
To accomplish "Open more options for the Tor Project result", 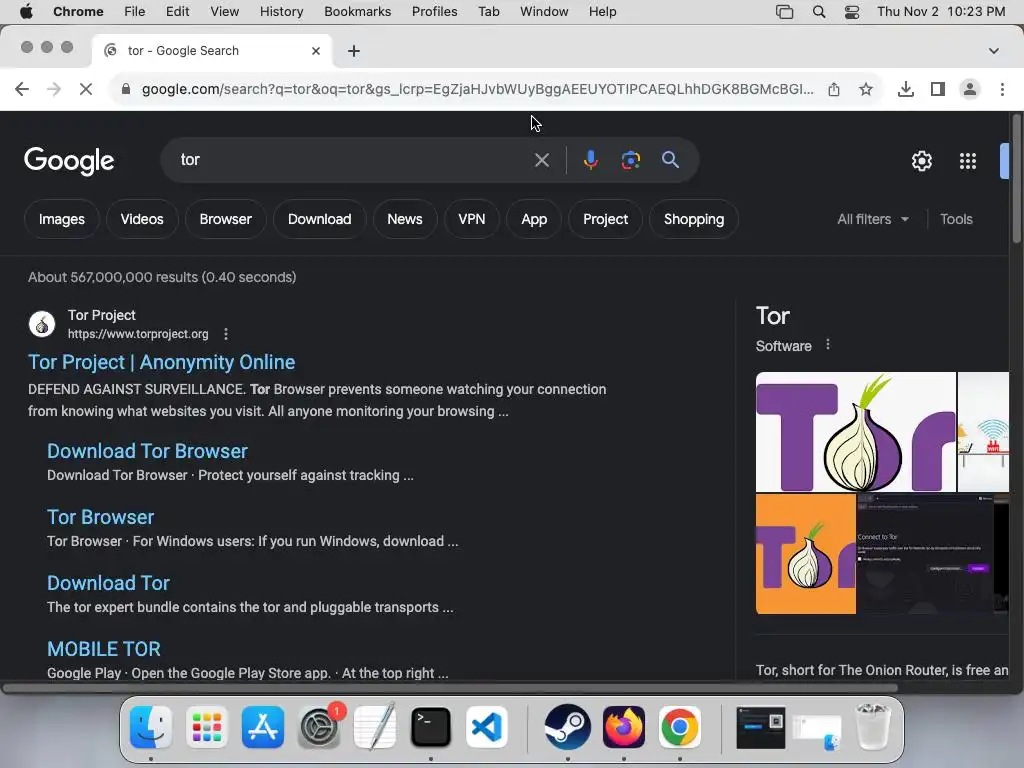I will pyautogui.click(x=226, y=334).
